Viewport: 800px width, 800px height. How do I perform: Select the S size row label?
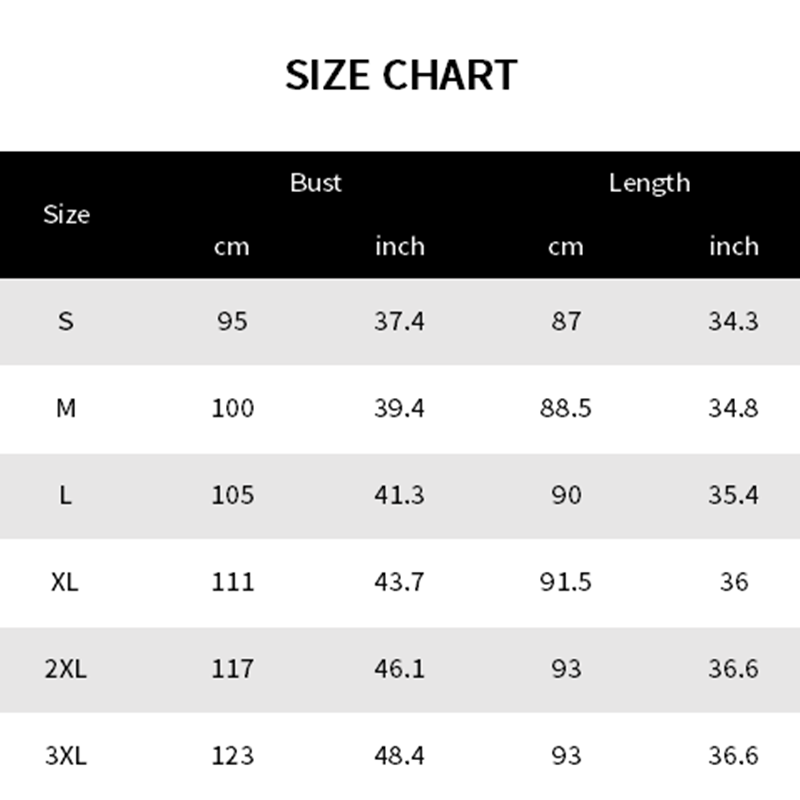coord(66,322)
